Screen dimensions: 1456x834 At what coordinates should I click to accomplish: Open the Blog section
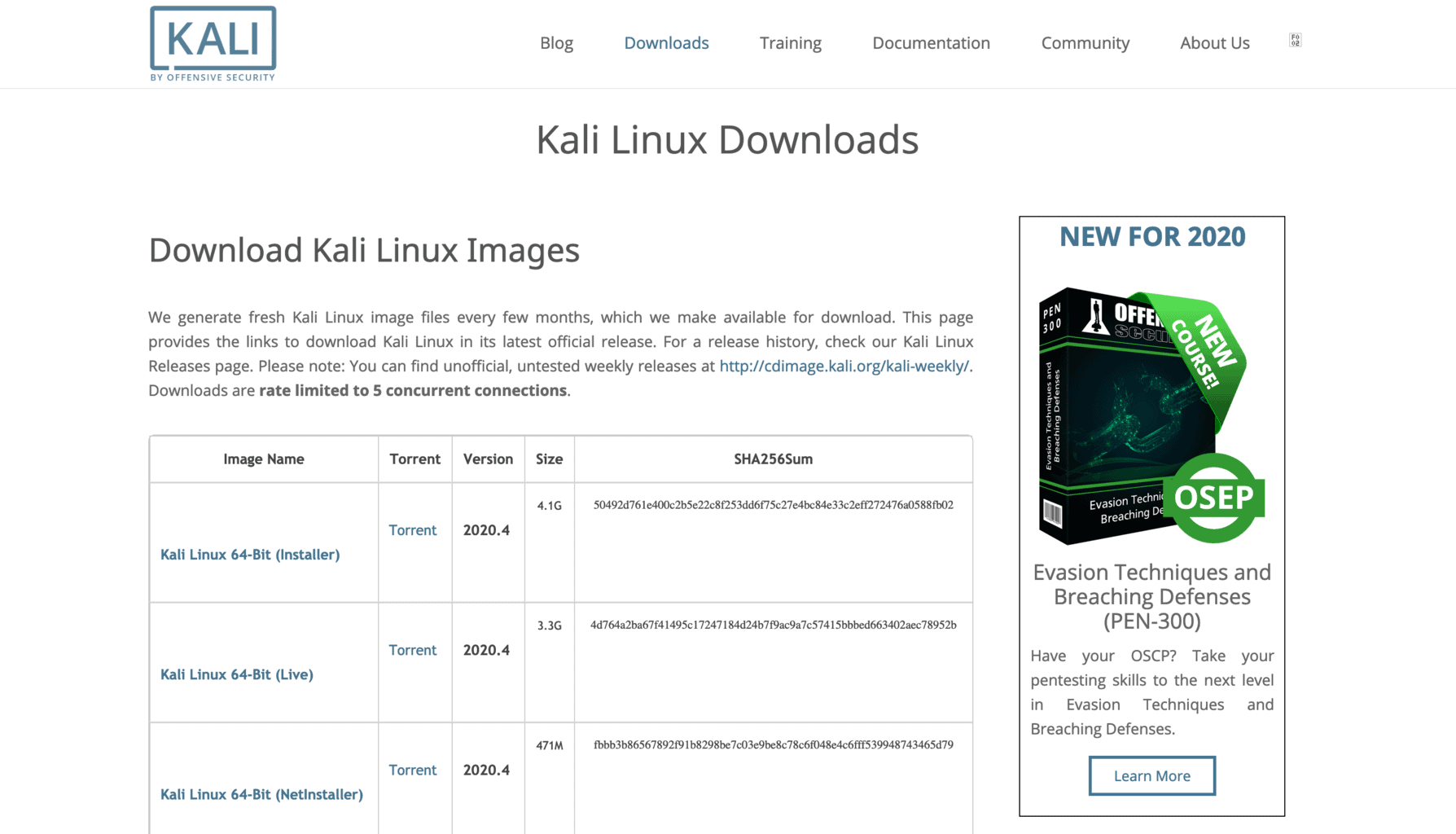(556, 42)
